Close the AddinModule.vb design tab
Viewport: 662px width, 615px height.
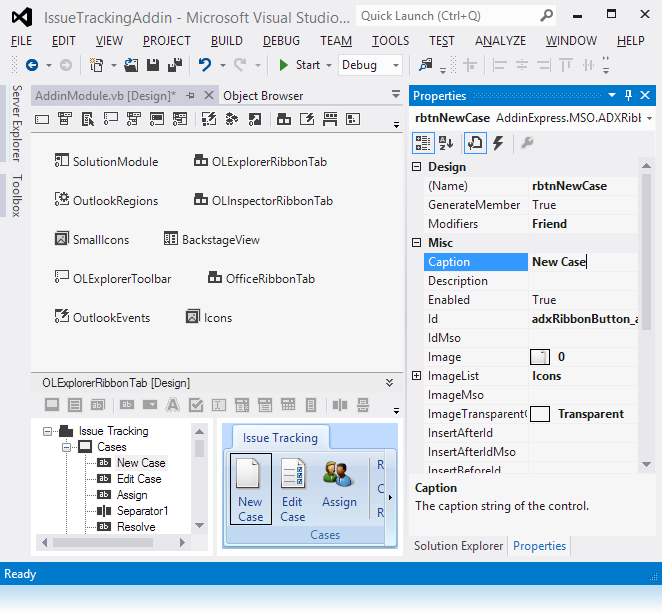209,95
